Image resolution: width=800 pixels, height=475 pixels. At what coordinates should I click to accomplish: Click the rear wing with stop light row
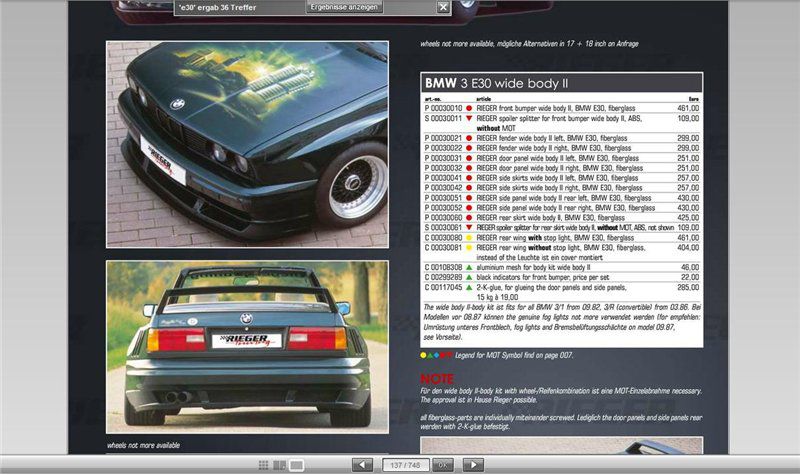click(x=562, y=238)
